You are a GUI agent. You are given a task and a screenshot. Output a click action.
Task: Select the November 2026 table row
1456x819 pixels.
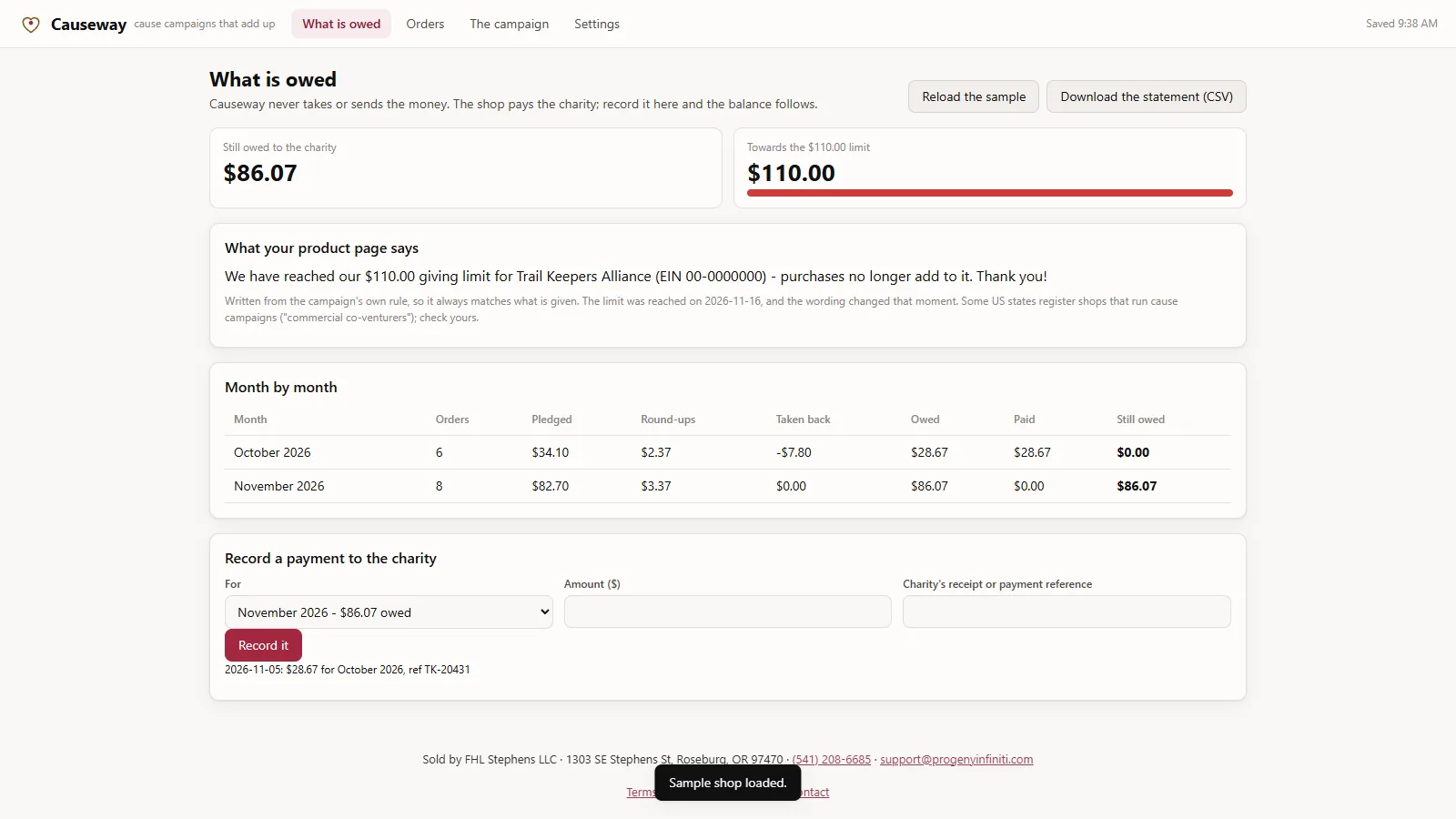728,486
